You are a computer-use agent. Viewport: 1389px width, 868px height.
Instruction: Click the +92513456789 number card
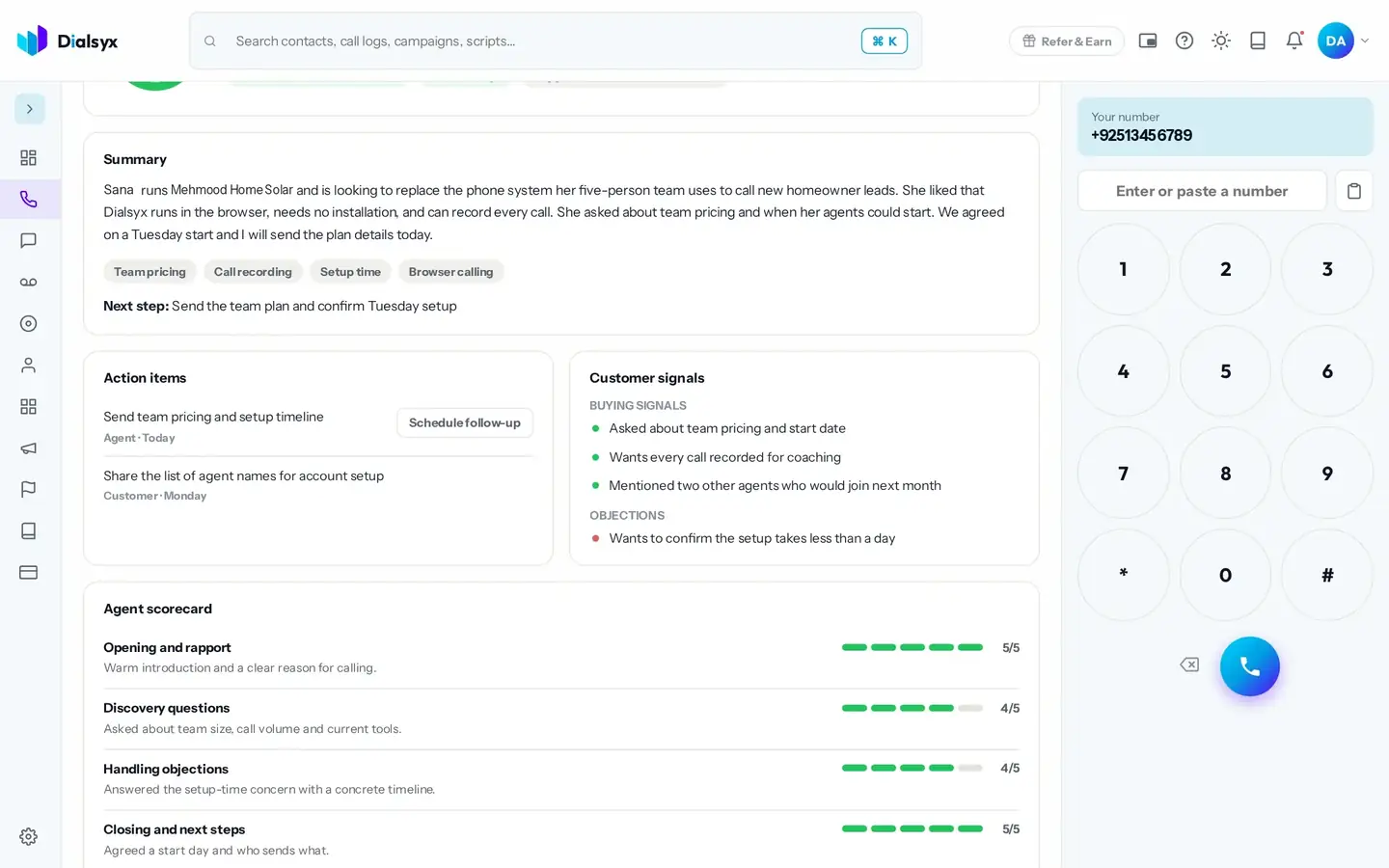pyautogui.click(x=1225, y=126)
